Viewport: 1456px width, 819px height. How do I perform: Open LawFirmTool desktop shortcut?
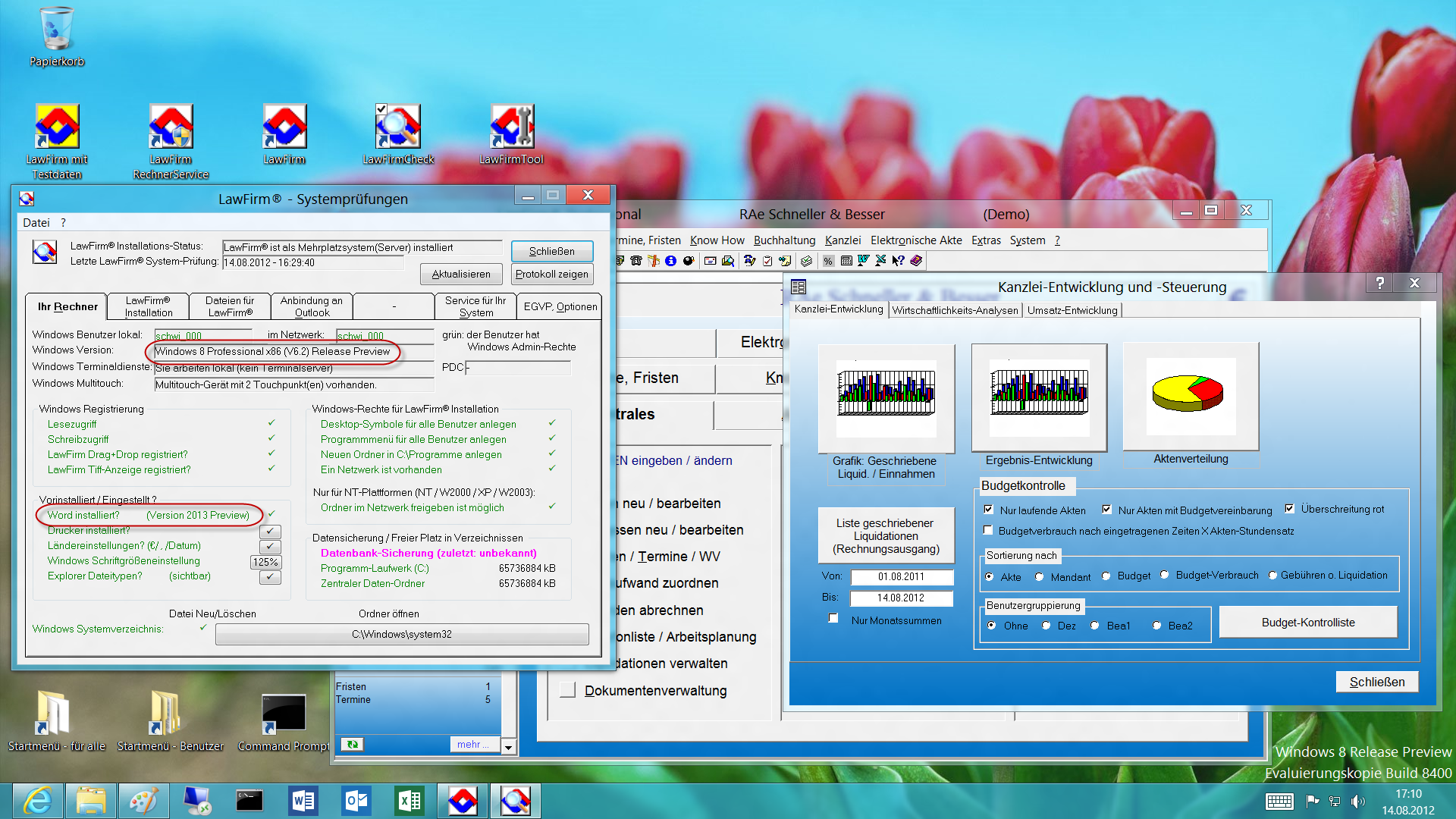[x=512, y=127]
